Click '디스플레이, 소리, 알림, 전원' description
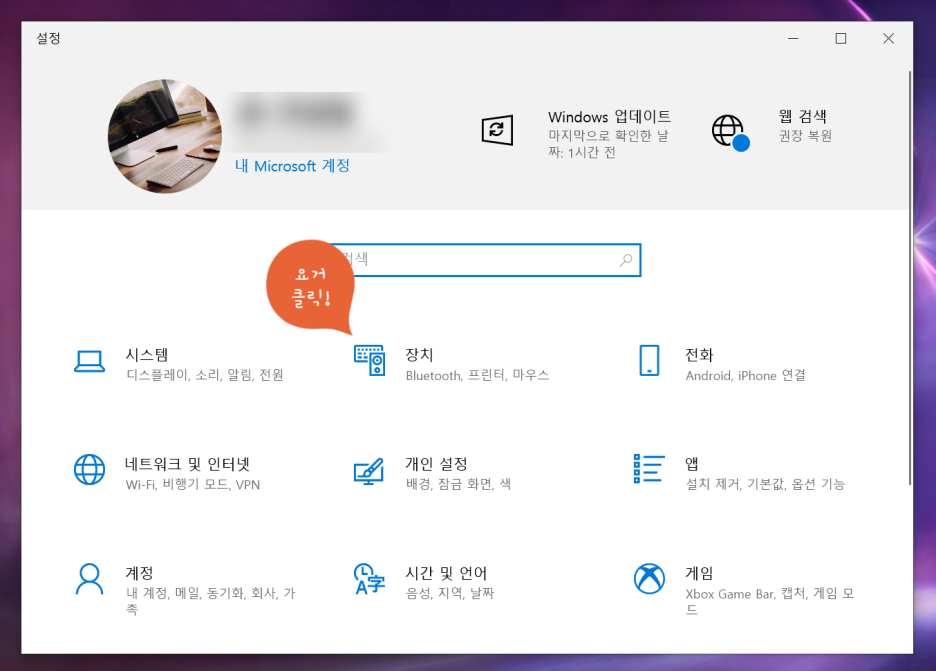Viewport: 936px width, 671px height. click(205, 375)
